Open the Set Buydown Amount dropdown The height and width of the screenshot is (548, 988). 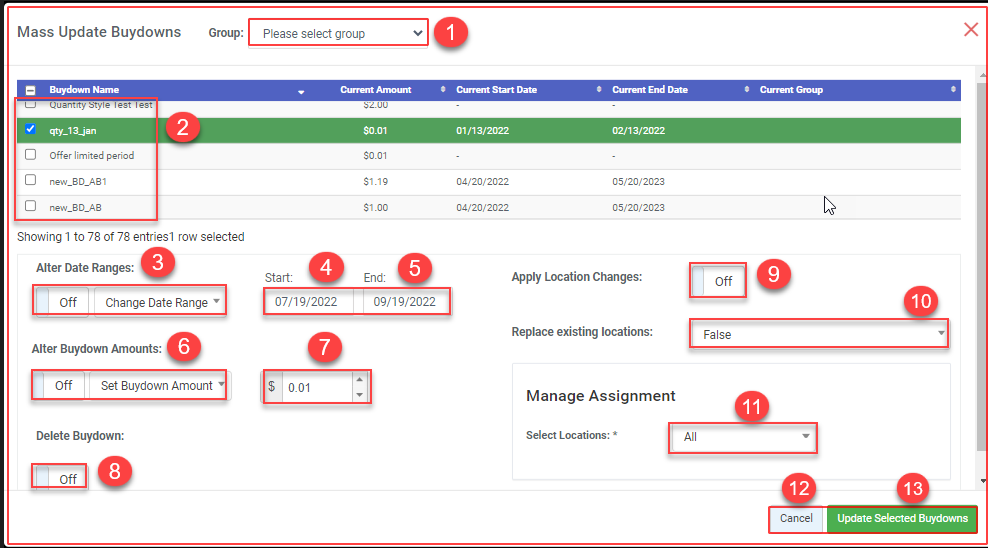pos(160,385)
